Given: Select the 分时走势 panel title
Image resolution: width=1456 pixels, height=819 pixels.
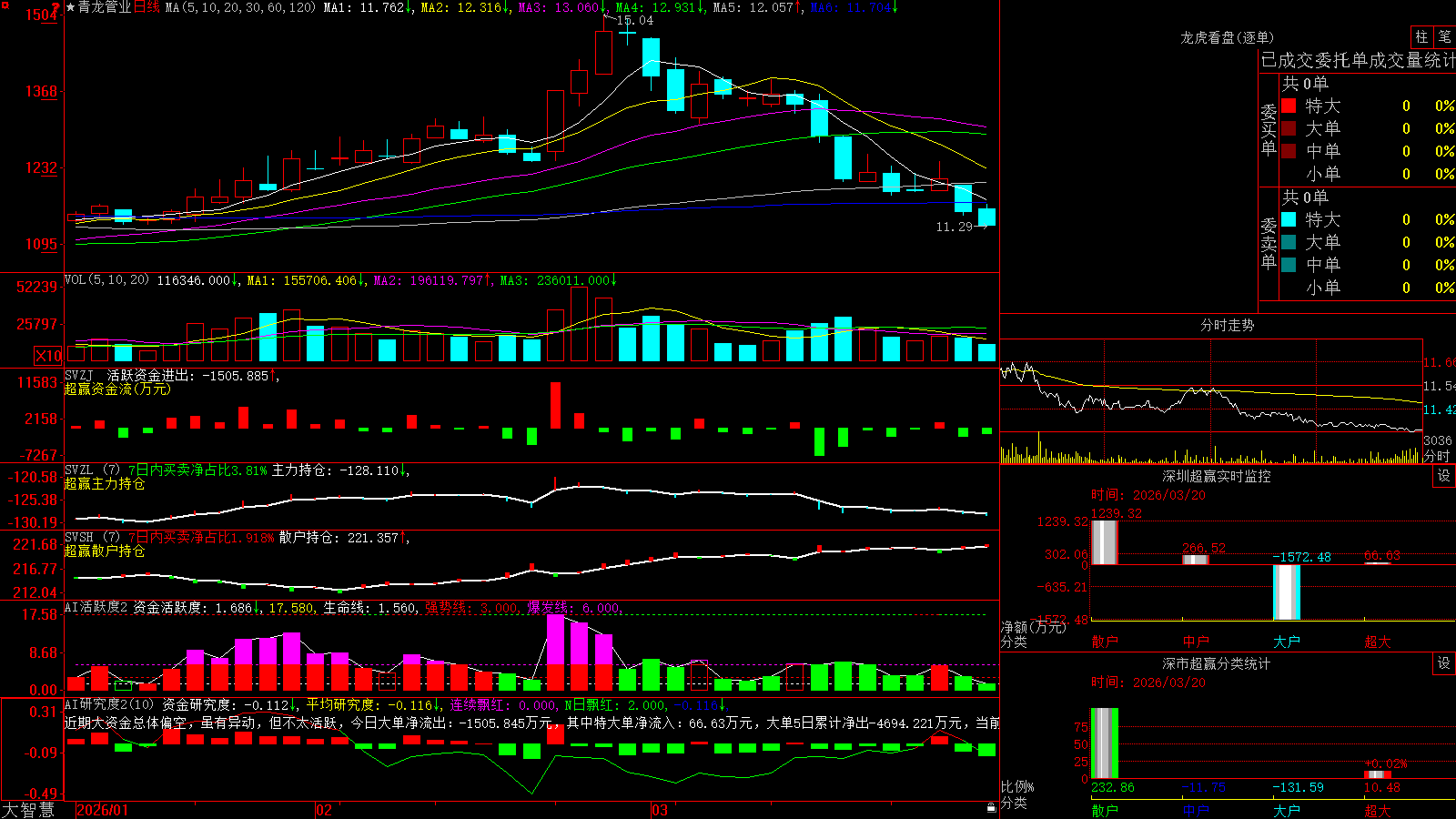Looking at the screenshot, I should [x=1228, y=325].
